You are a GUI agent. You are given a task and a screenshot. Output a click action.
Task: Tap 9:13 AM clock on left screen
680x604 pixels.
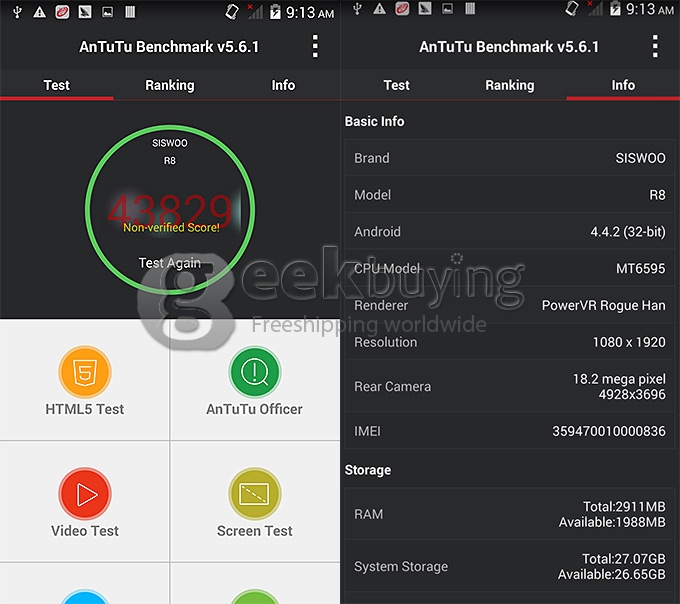coord(310,13)
